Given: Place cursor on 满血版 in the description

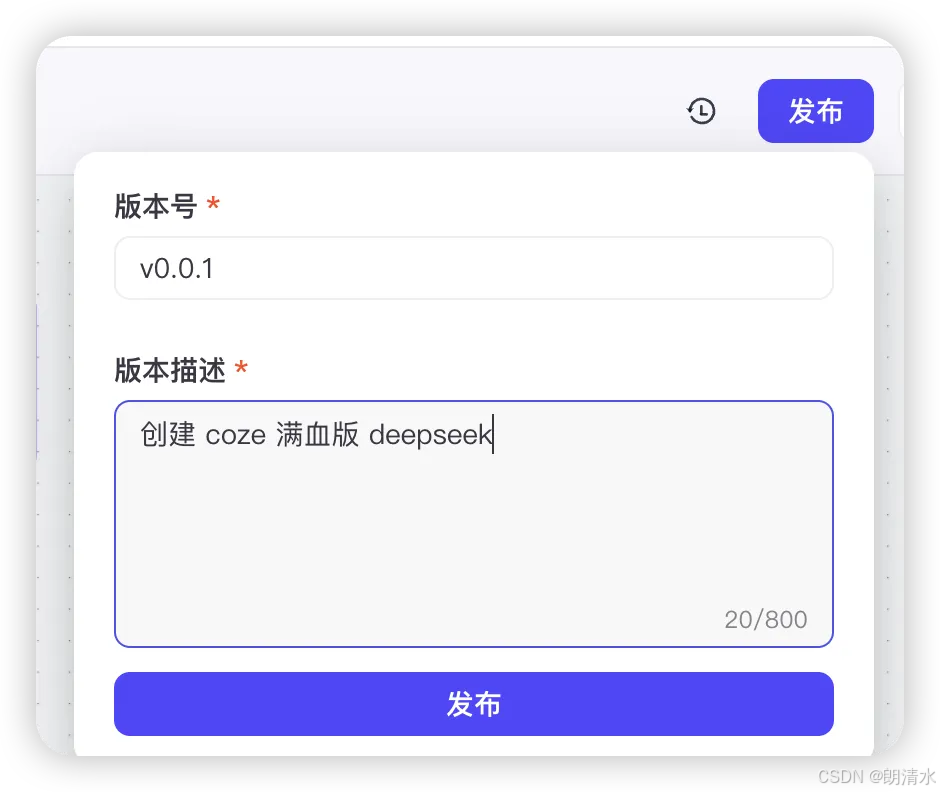Looking at the screenshot, I should point(317,435).
